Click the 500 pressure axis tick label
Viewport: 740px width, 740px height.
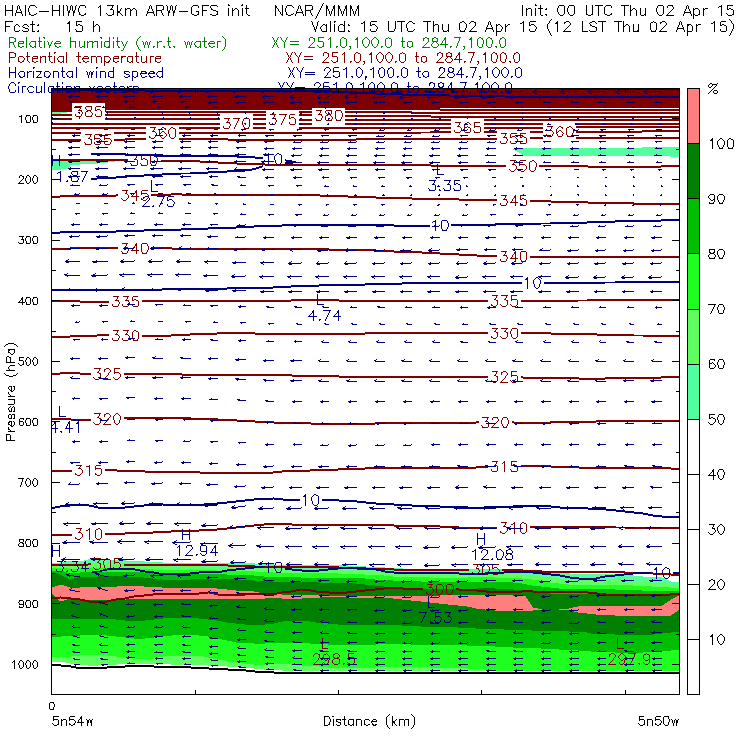[x=28, y=361]
